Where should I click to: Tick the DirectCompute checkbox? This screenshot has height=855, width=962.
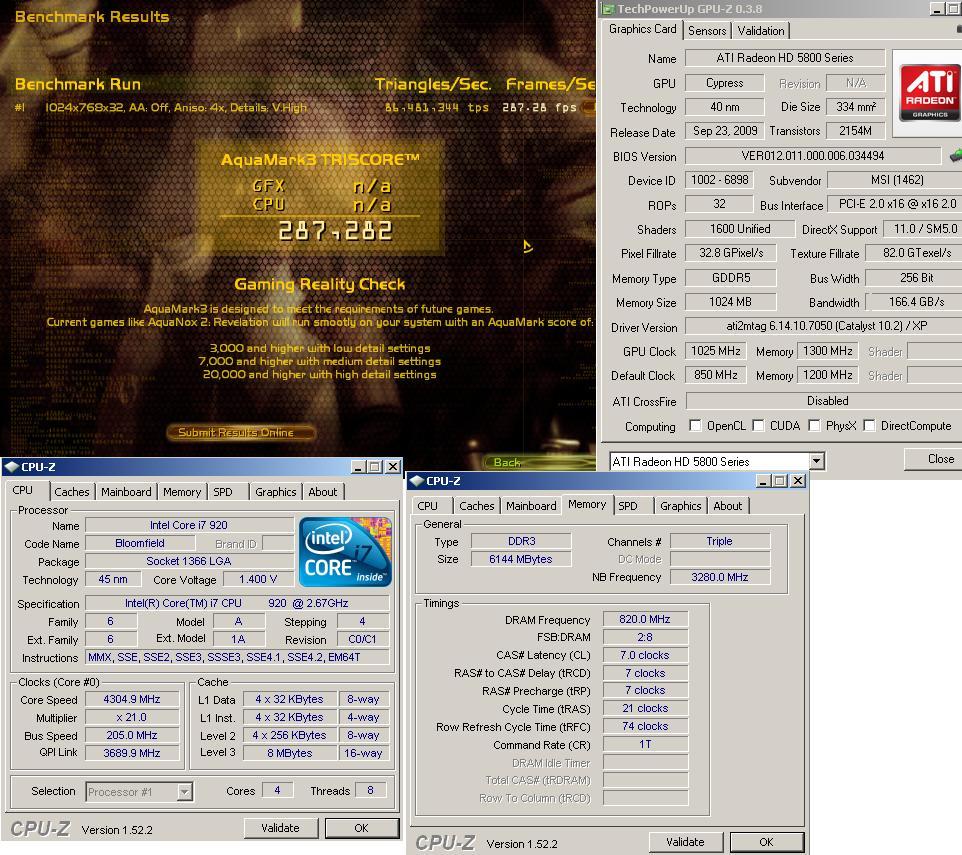click(869, 426)
